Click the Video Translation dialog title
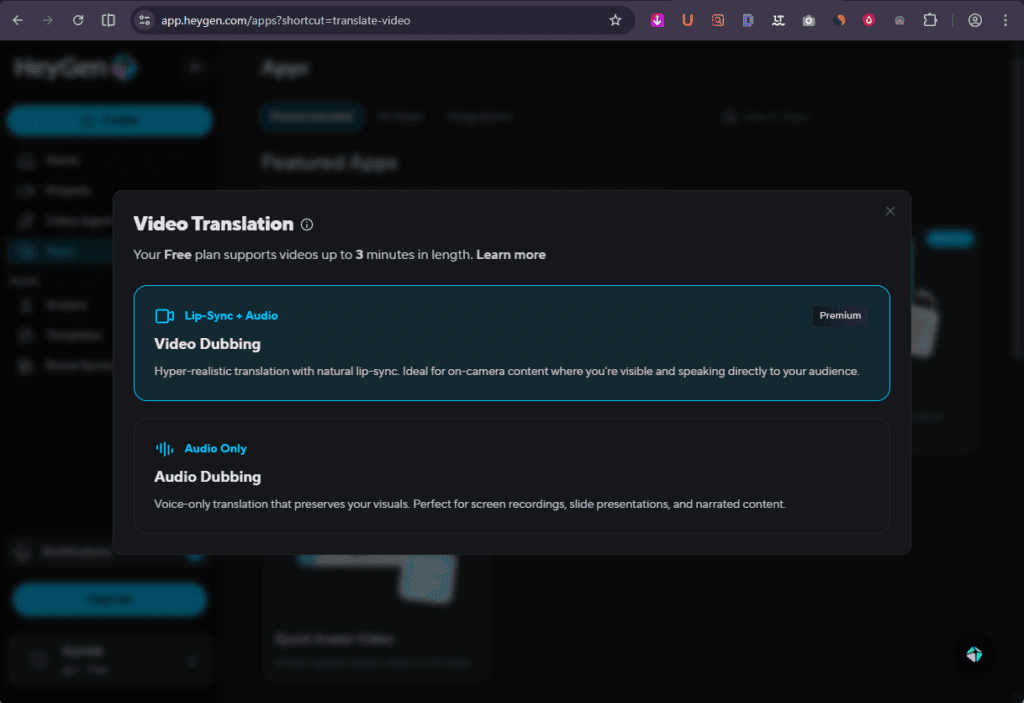The width and height of the screenshot is (1024, 703). (214, 224)
